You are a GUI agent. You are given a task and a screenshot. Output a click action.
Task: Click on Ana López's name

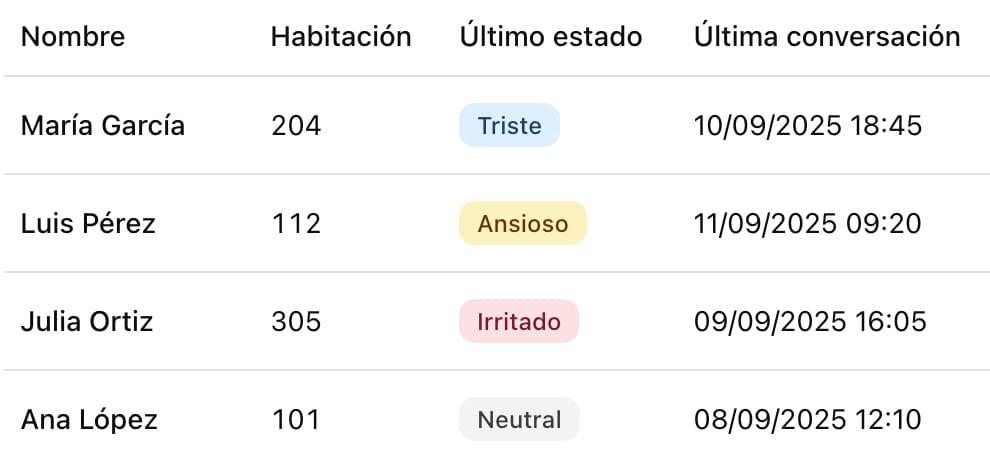(89, 420)
